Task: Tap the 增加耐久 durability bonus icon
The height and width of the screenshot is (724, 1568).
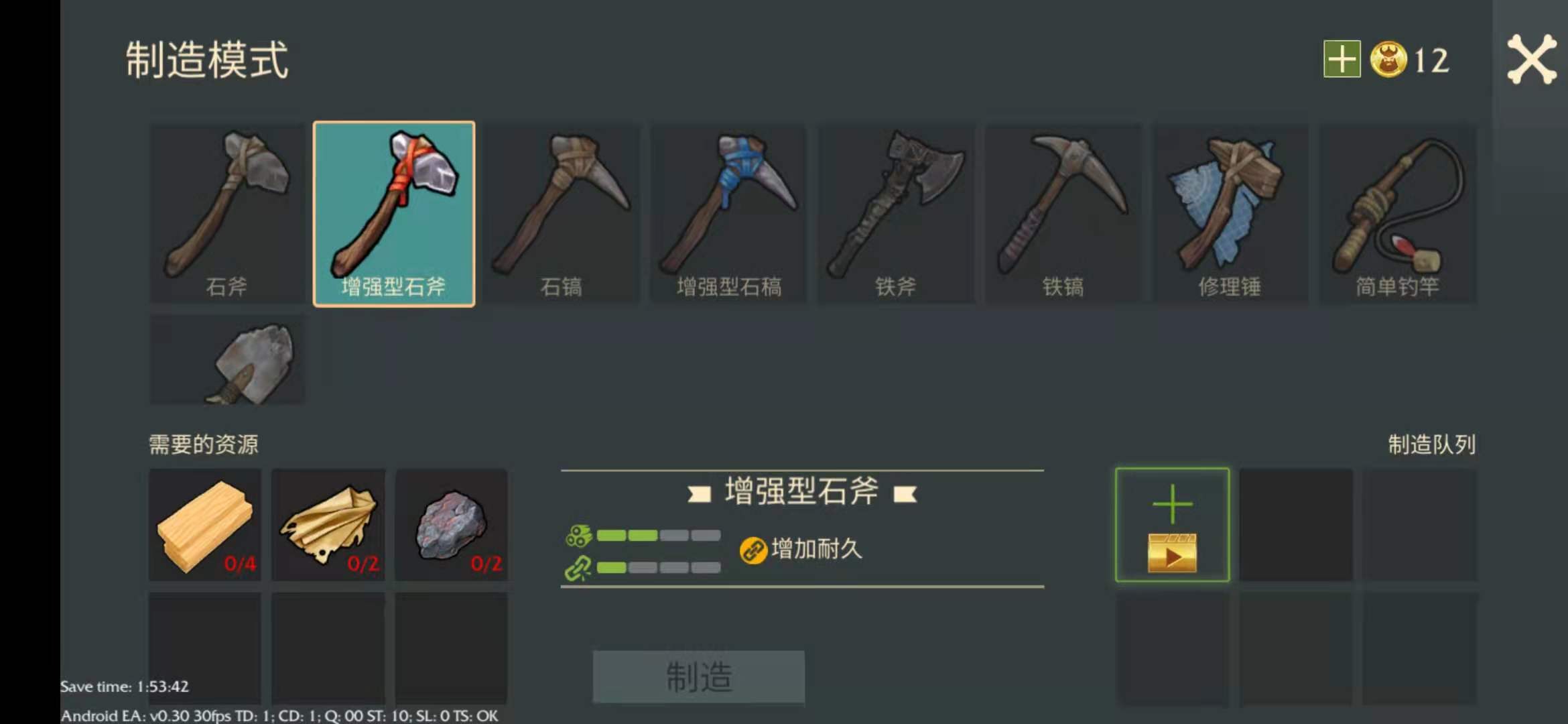Action: [x=753, y=550]
